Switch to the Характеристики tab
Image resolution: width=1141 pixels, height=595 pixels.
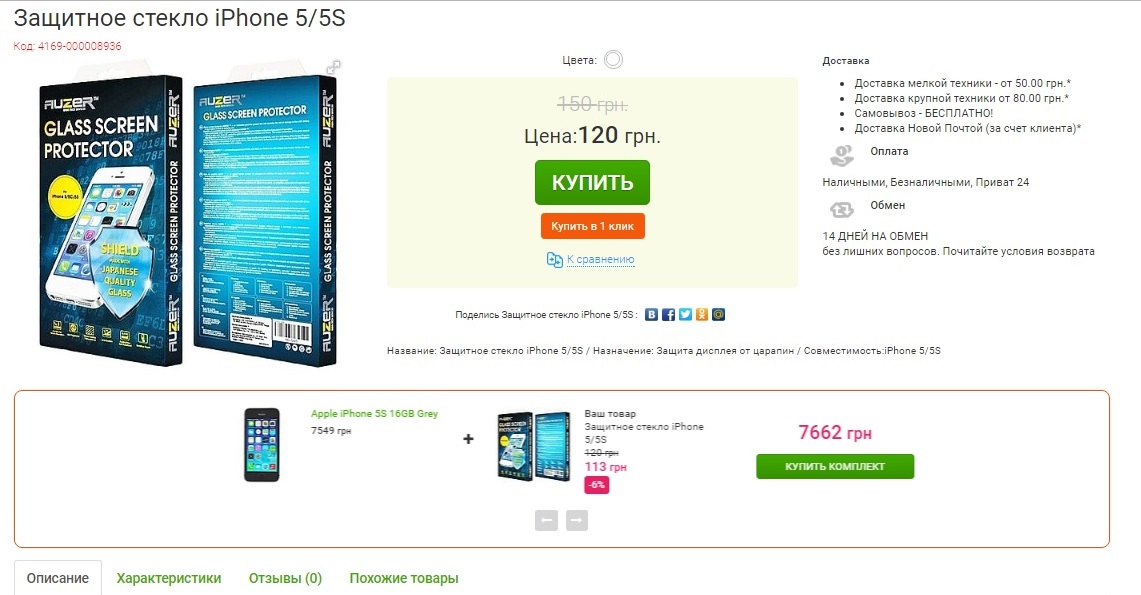[x=169, y=578]
